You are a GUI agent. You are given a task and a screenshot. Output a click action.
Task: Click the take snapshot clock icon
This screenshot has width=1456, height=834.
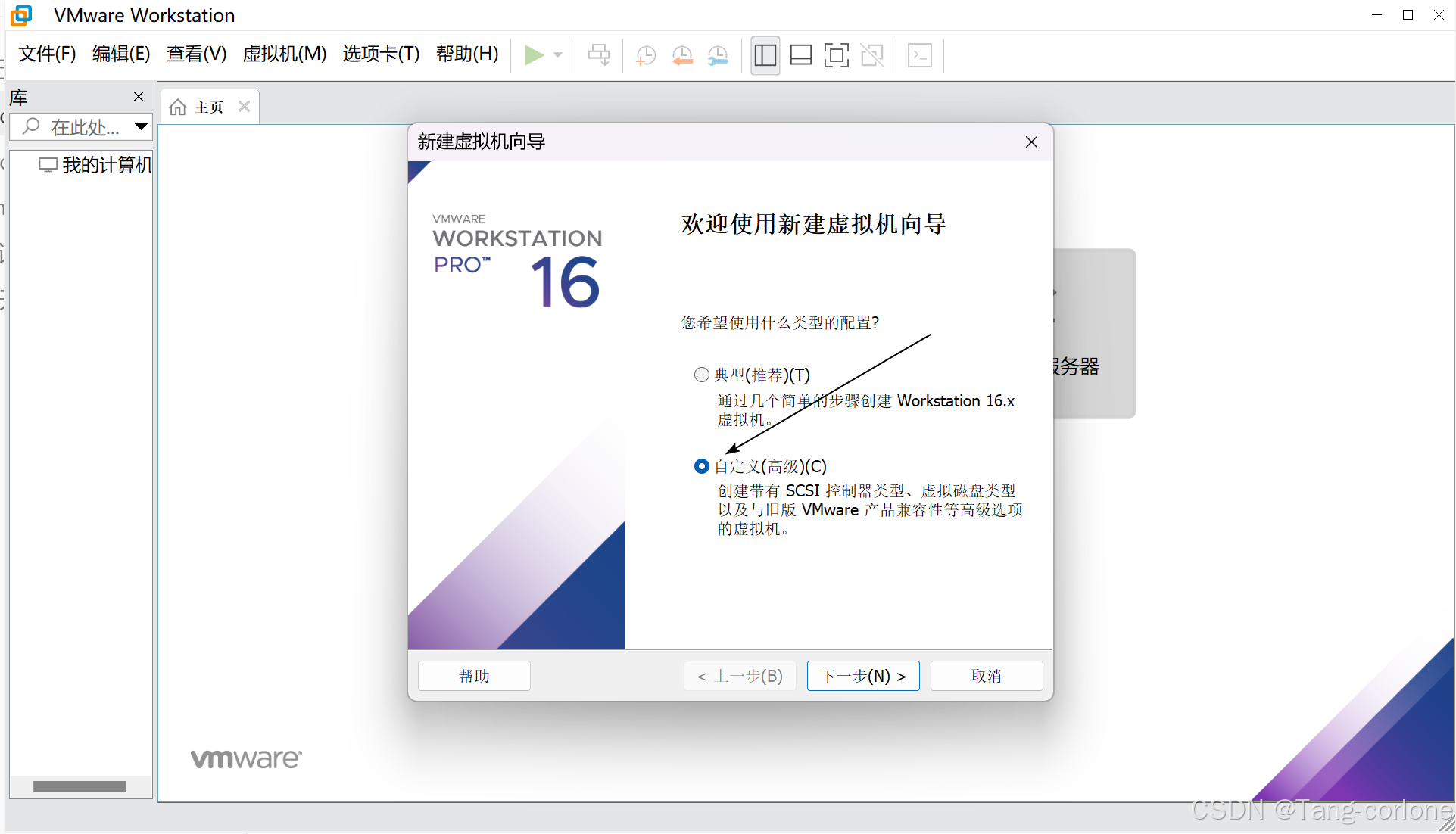(x=645, y=54)
